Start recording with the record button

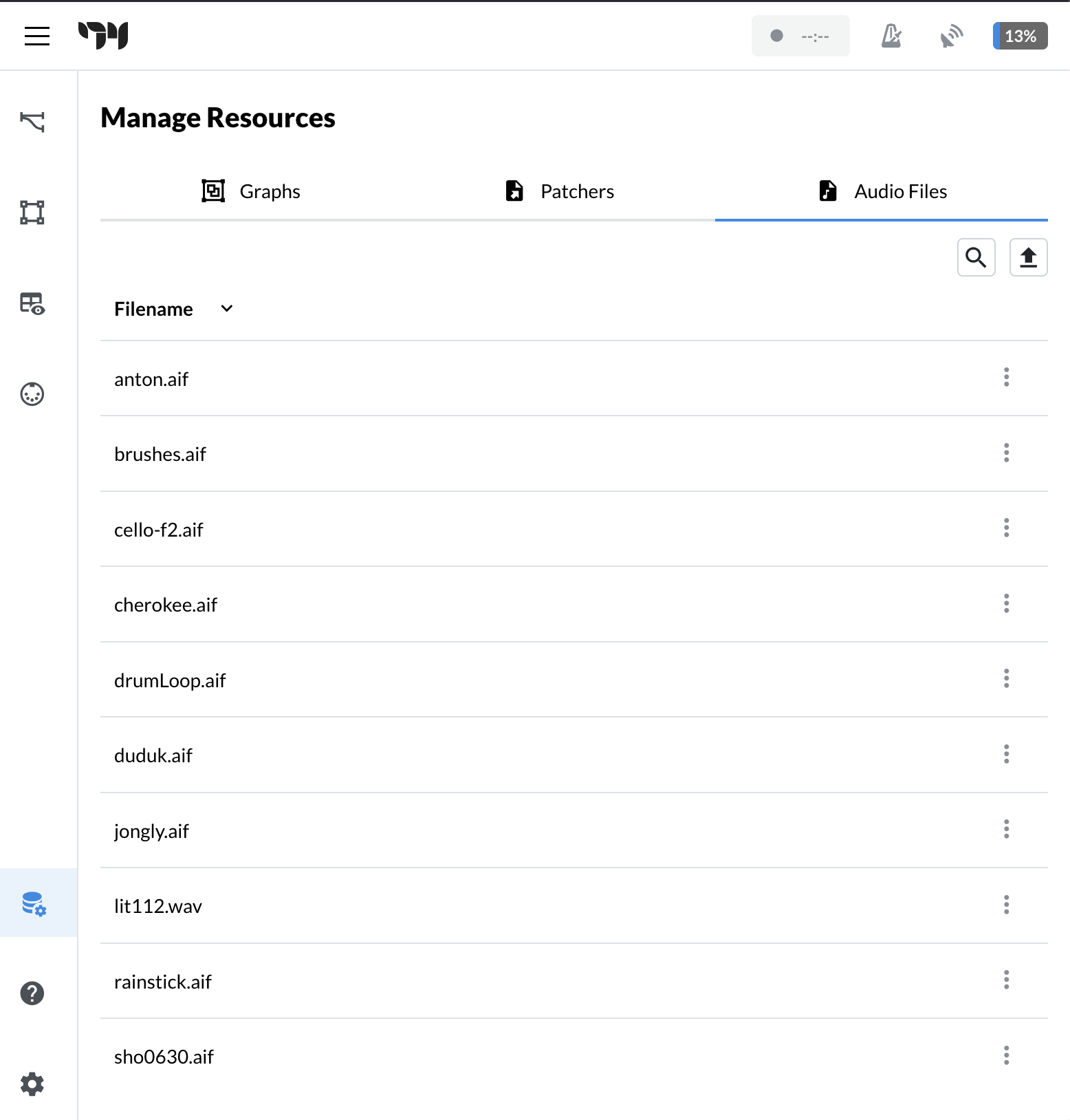tap(800, 36)
